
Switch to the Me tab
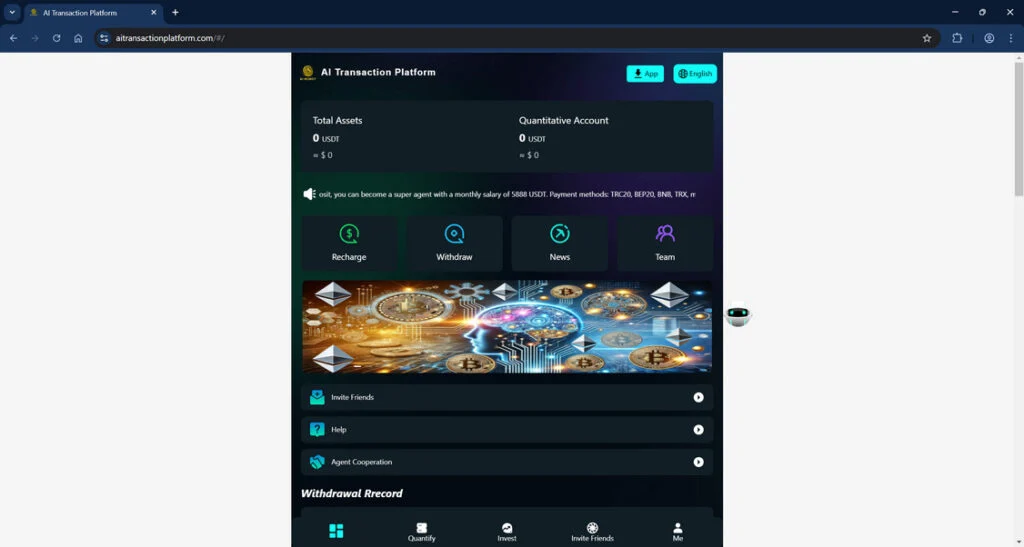coord(678,532)
